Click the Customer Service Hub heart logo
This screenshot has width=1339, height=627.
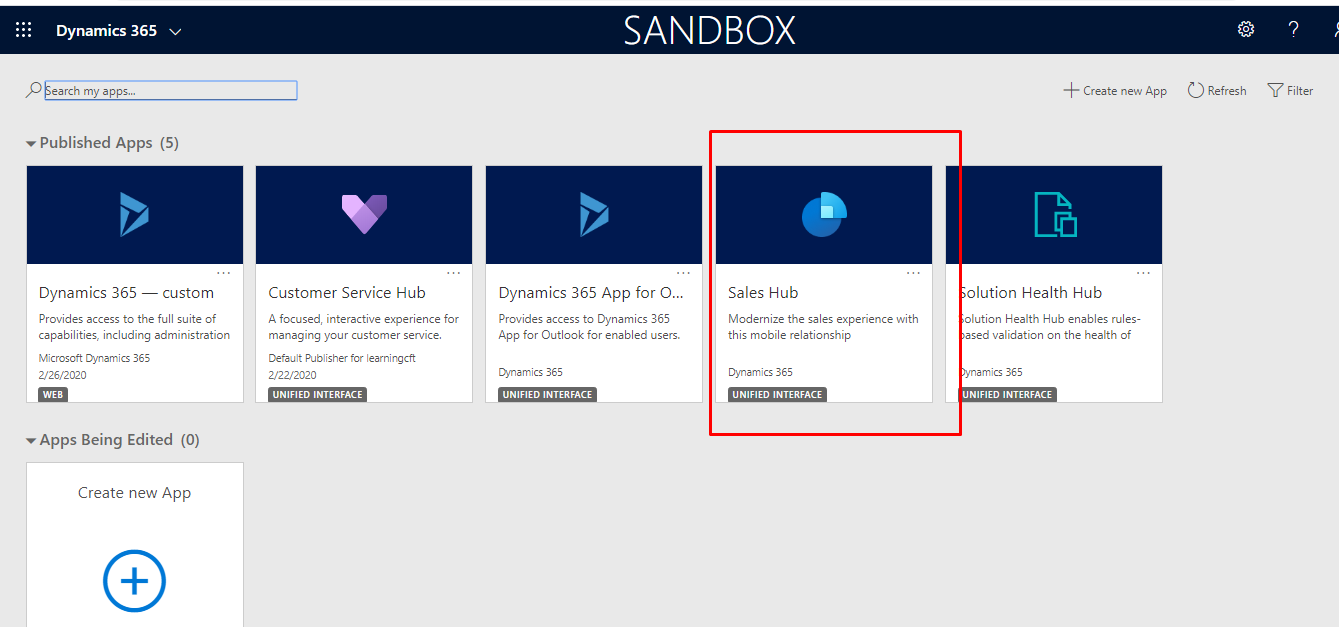click(x=364, y=214)
